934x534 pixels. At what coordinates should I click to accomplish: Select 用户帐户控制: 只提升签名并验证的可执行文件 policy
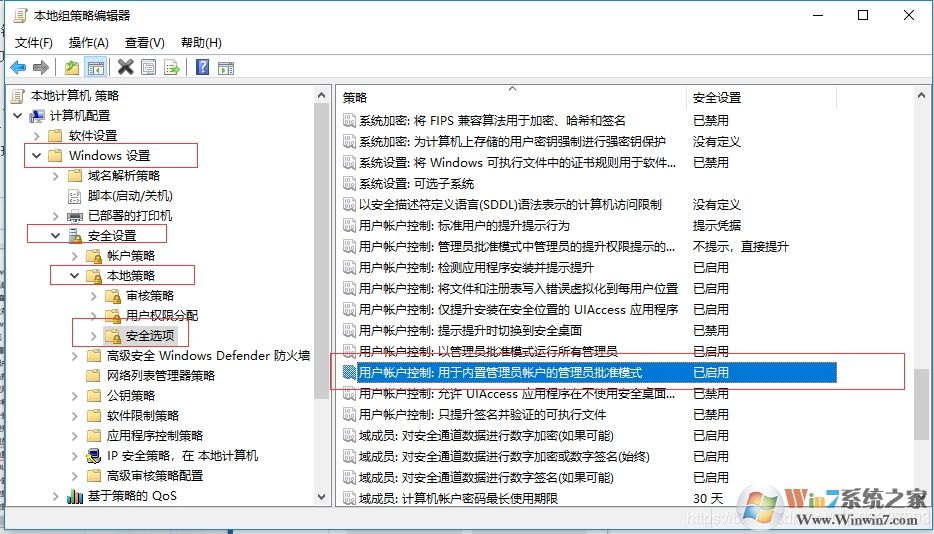pyautogui.click(x=482, y=414)
